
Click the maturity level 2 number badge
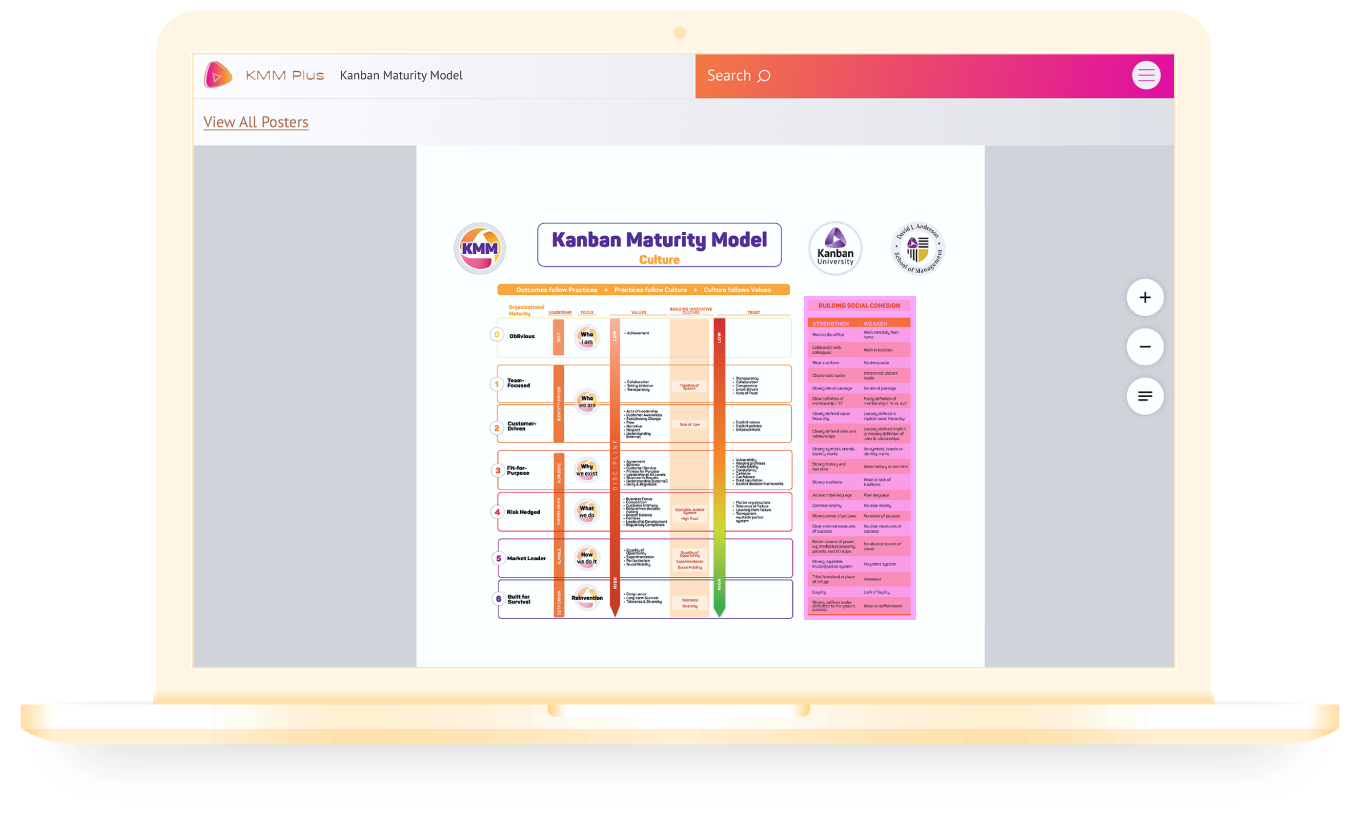497,428
